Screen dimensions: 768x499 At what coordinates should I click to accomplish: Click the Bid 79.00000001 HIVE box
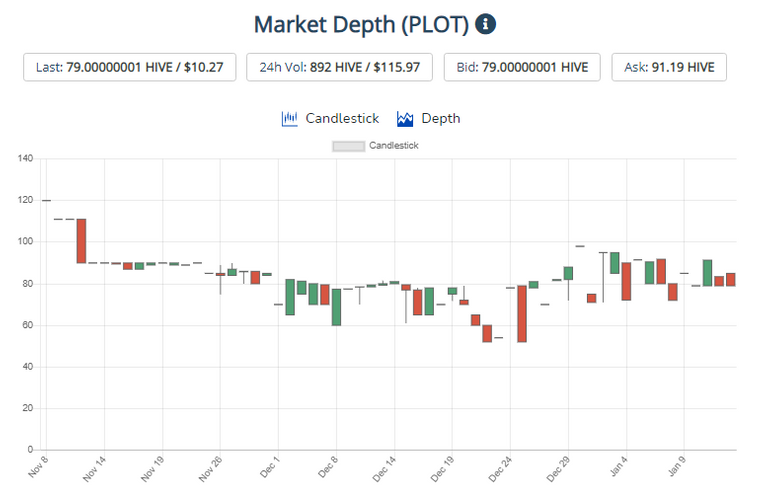pyautogui.click(x=522, y=67)
